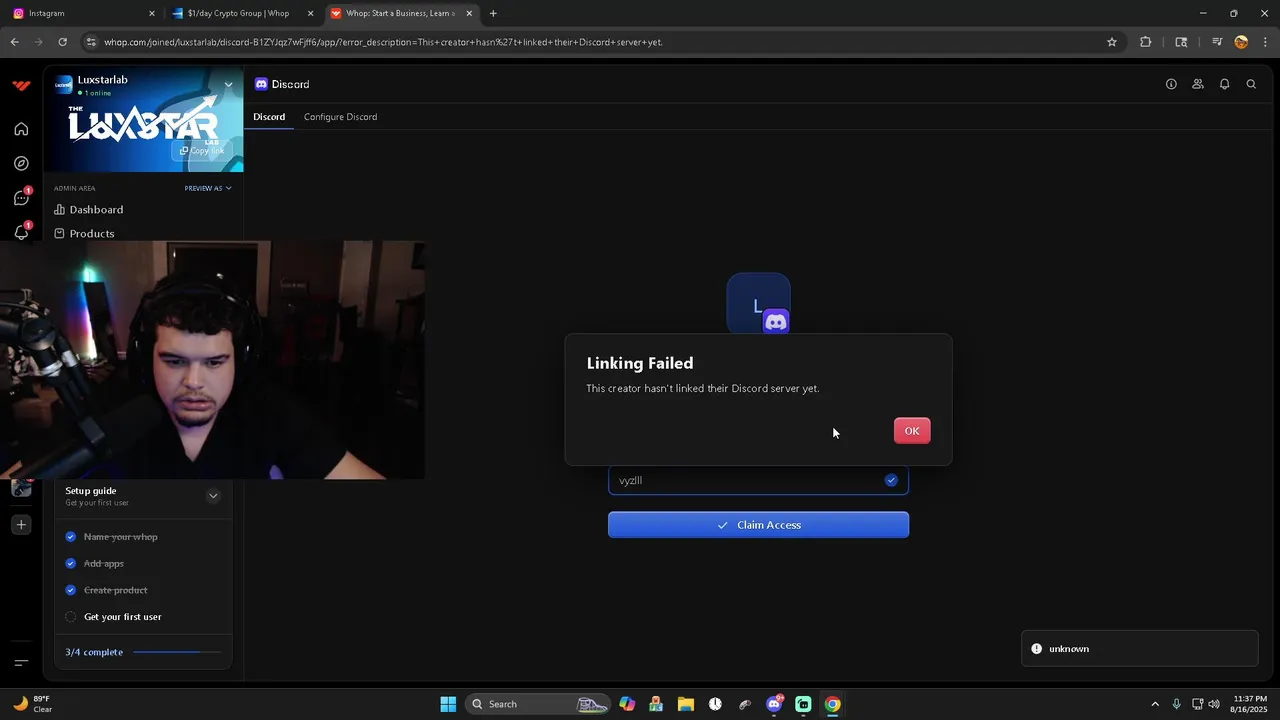
Task: Toggle the 'Add apps' checkmark
Action: 71,564
